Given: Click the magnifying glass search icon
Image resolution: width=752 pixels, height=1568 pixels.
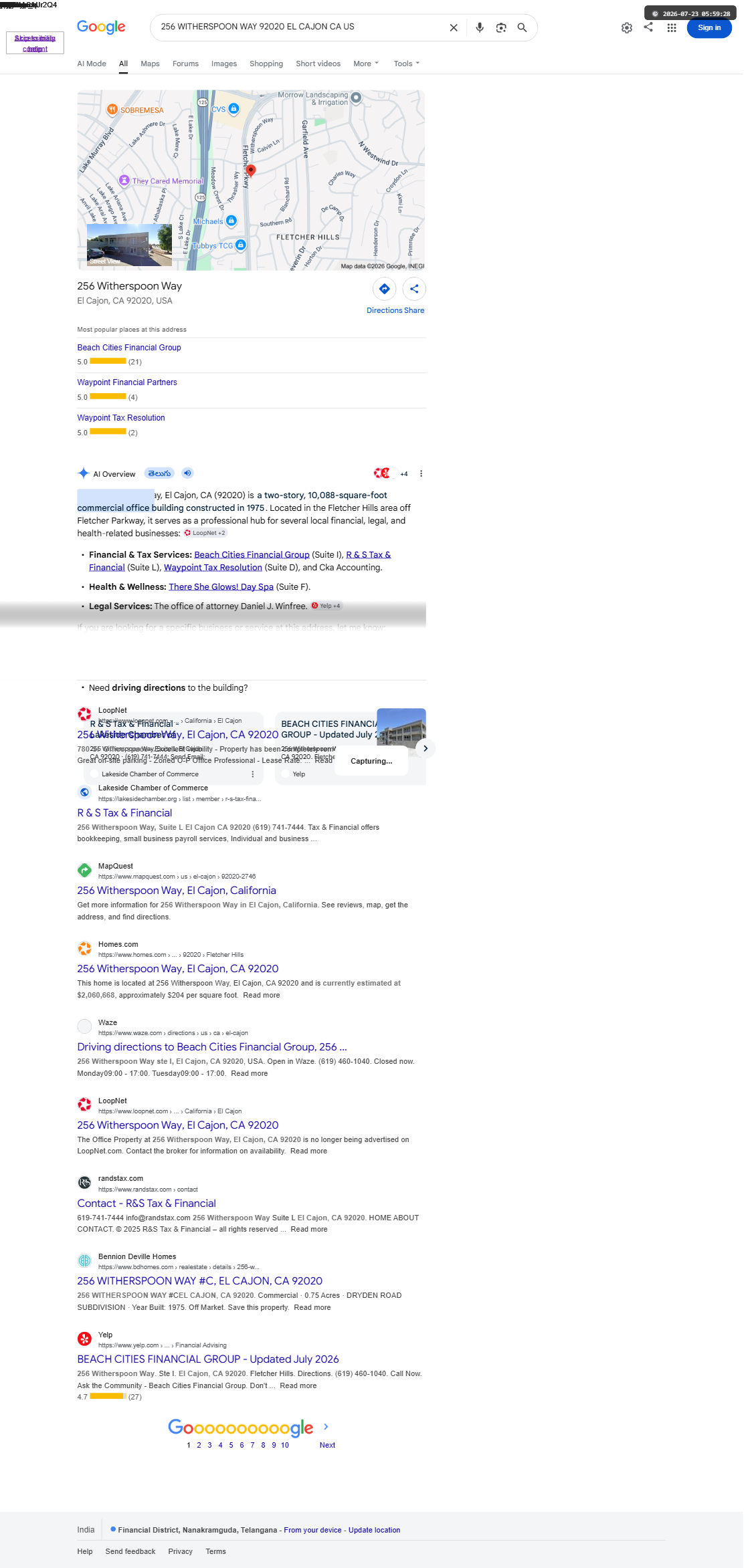Looking at the screenshot, I should tap(523, 27).
